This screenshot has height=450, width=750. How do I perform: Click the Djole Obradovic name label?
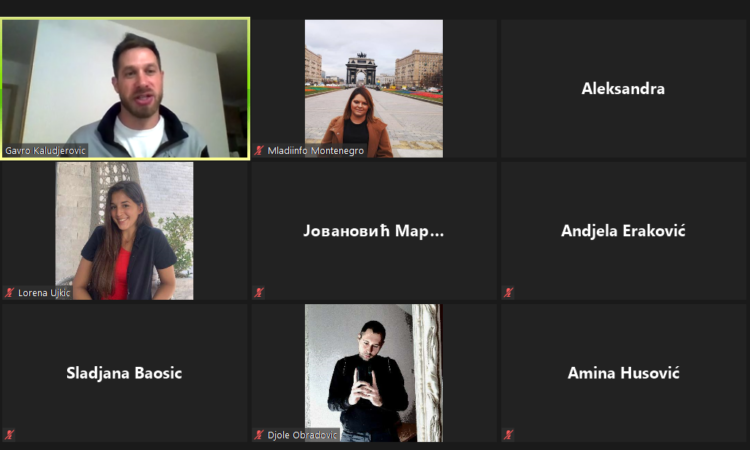tap(302, 435)
